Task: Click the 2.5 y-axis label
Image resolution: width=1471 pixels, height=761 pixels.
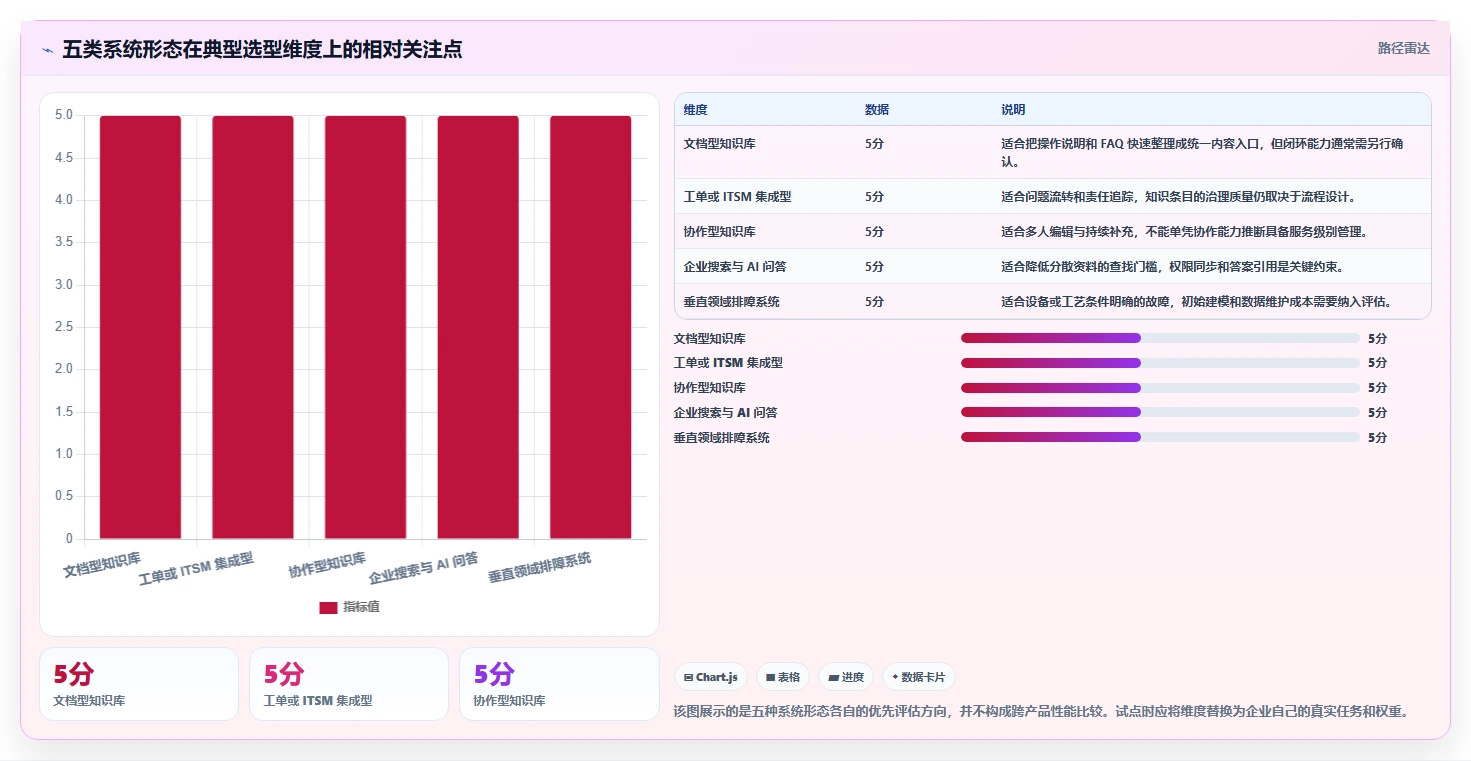Action: [x=64, y=327]
